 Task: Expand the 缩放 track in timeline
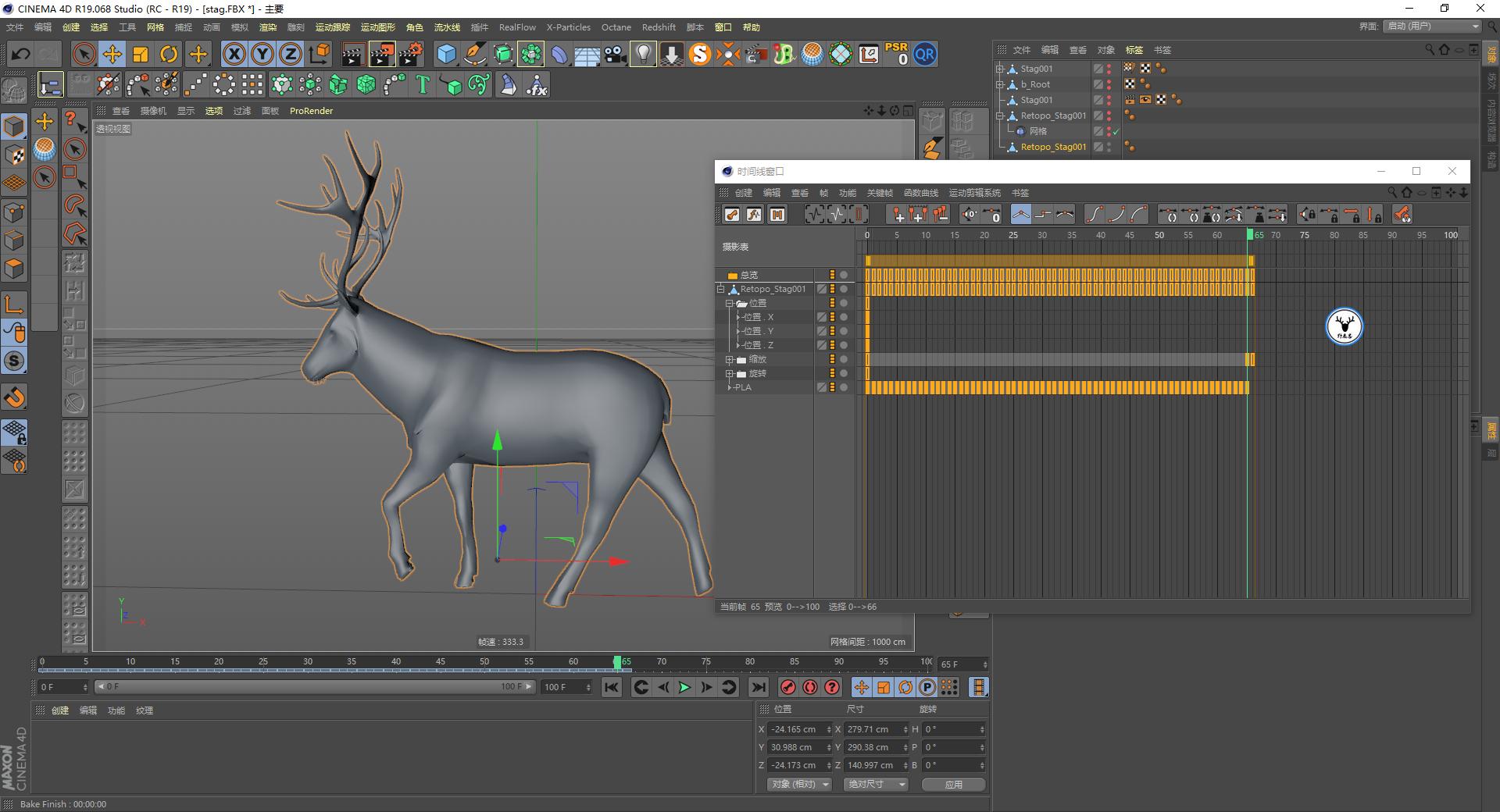(729, 360)
